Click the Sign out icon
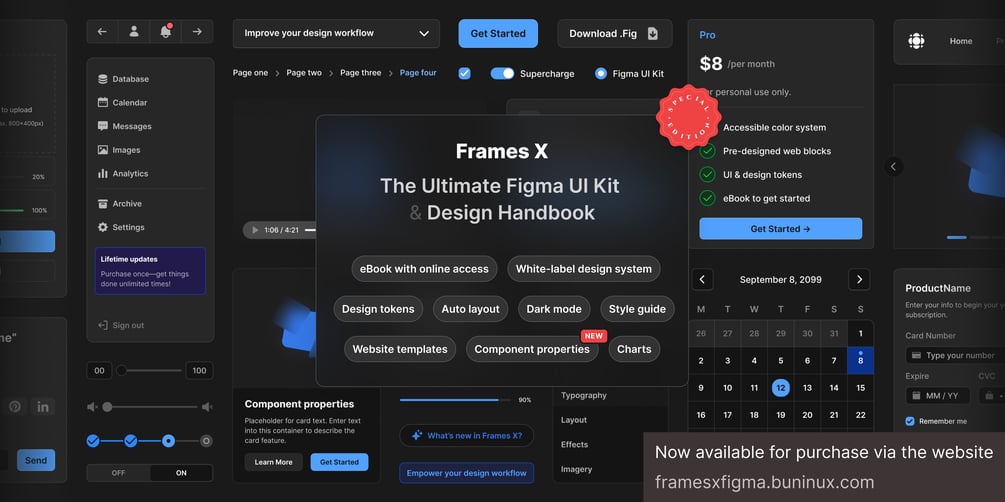 tap(103, 325)
